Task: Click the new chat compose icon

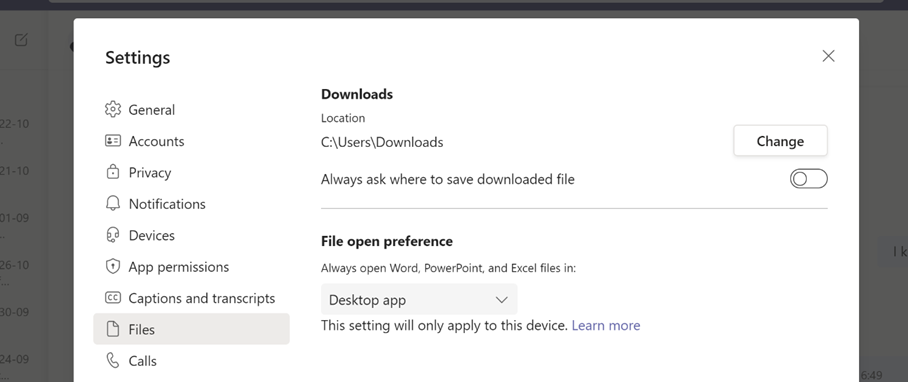Action: [21, 40]
